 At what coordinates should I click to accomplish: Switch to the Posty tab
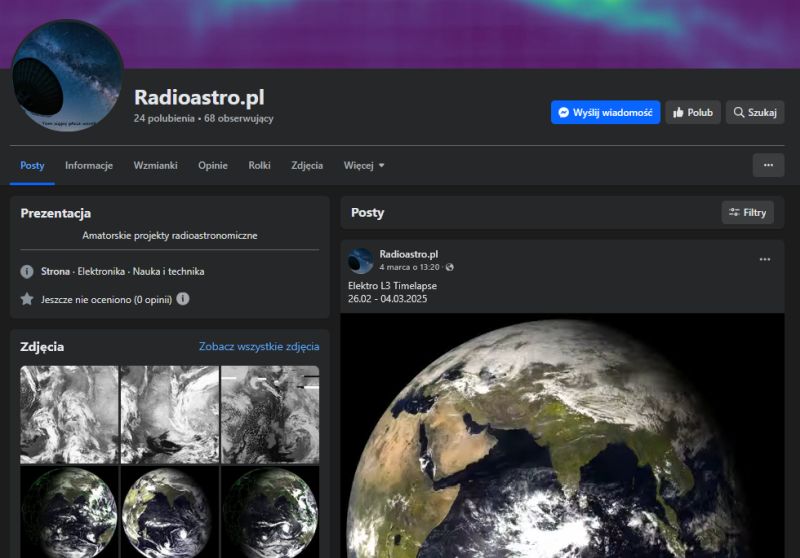(x=32, y=165)
